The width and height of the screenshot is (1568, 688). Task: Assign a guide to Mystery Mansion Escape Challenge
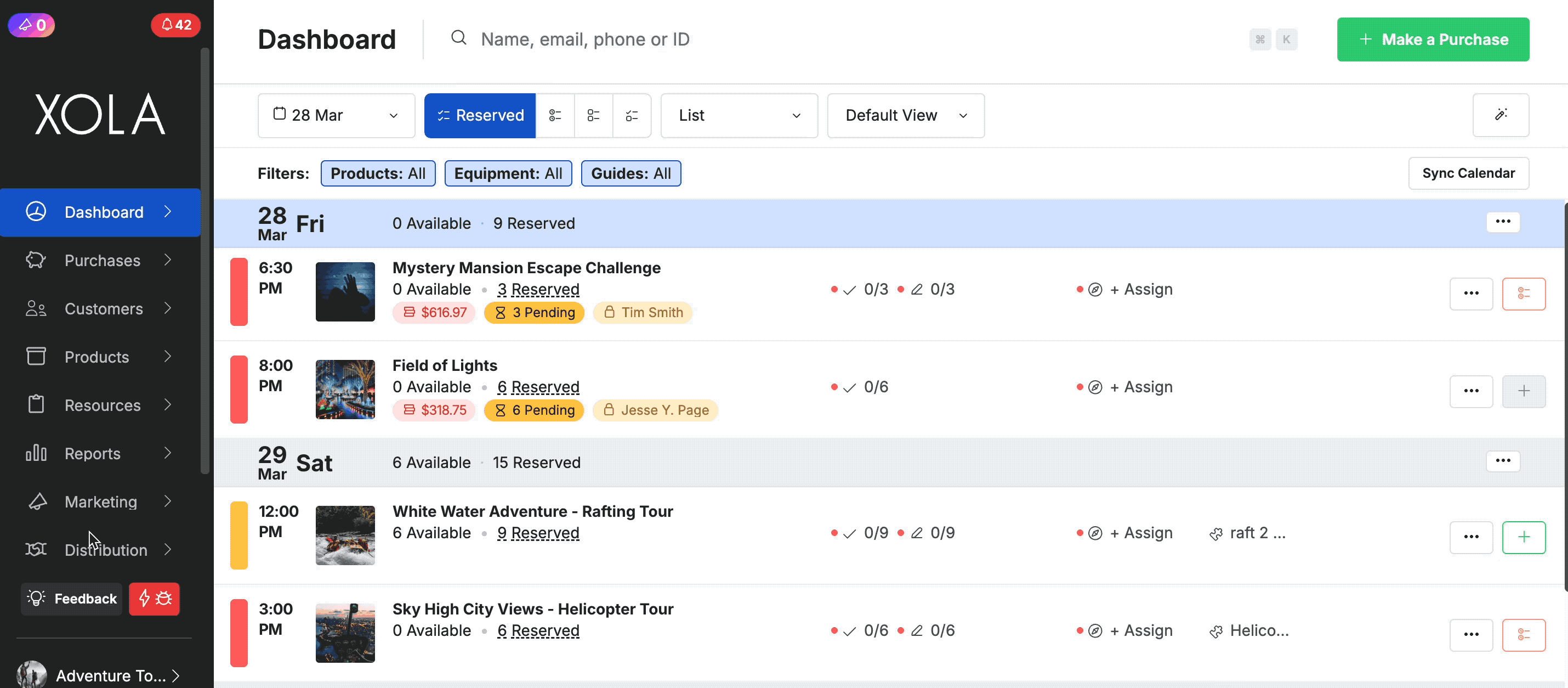[1141, 290]
